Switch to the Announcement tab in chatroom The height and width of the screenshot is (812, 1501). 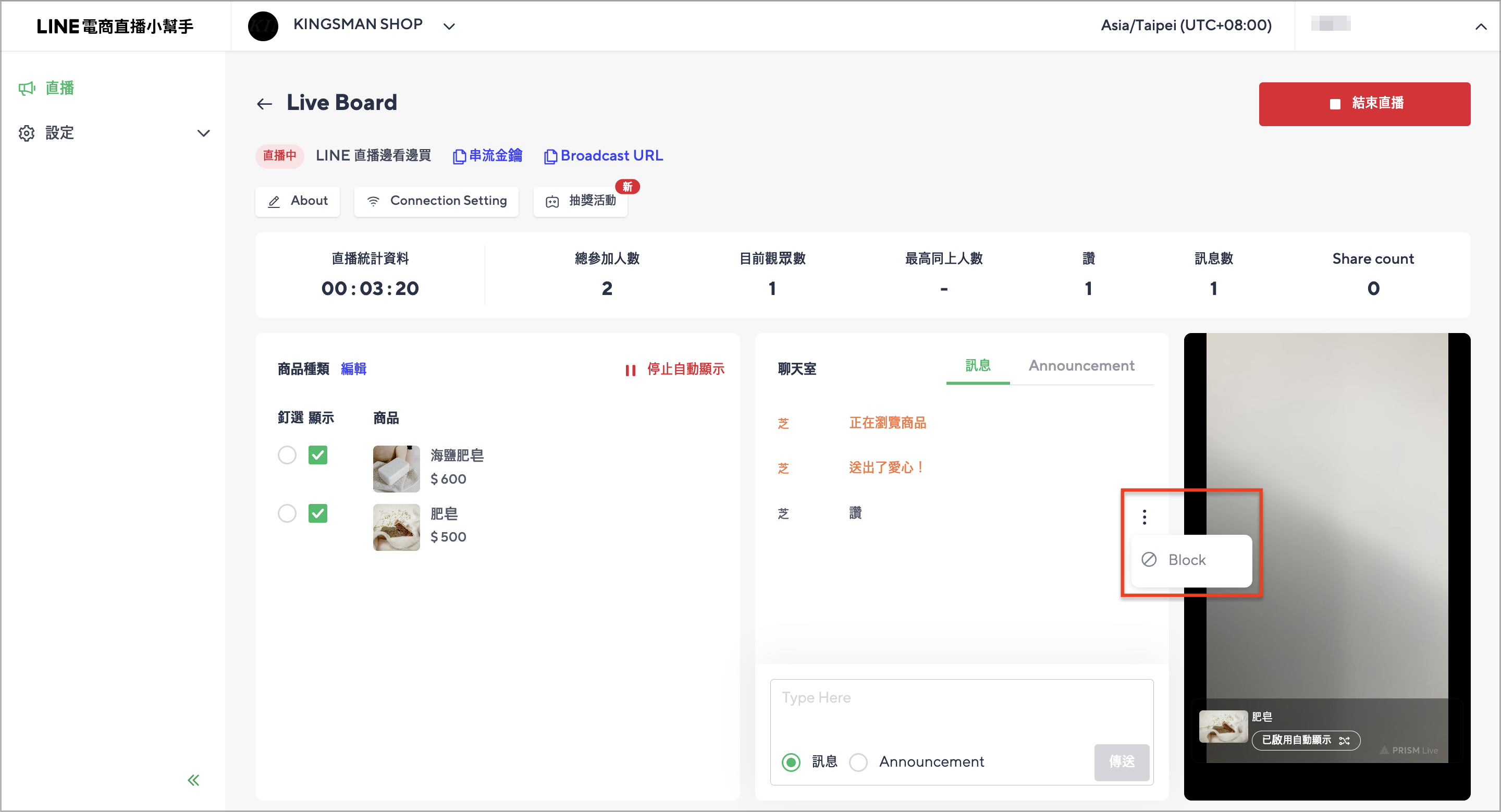tap(1081, 366)
